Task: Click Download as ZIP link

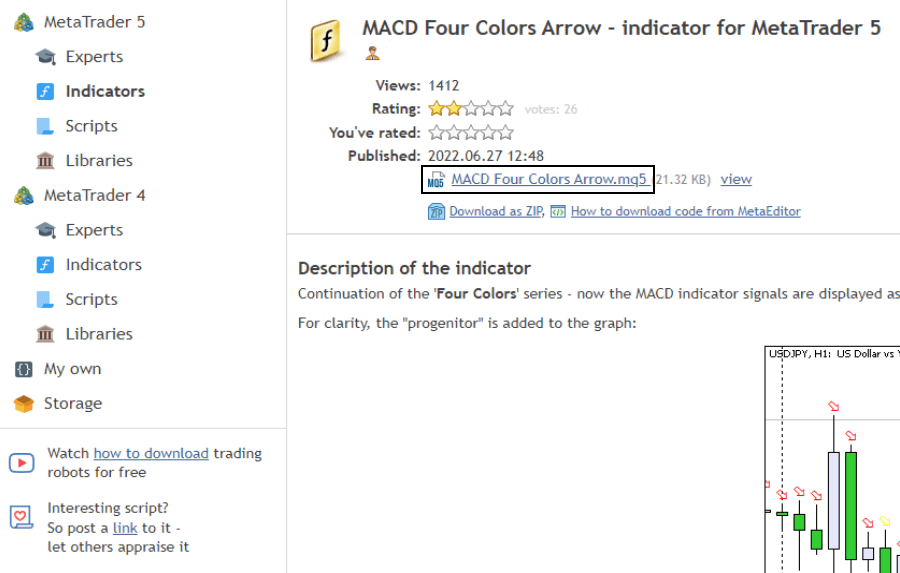Action: point(496,211)
